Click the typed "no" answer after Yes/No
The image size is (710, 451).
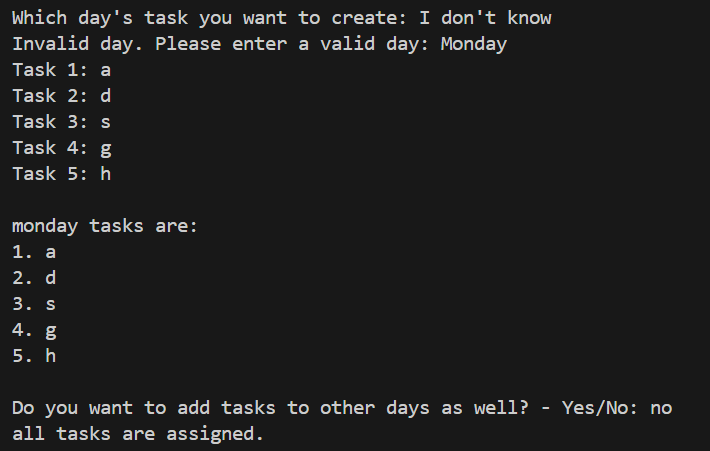(x=661, y=408)
